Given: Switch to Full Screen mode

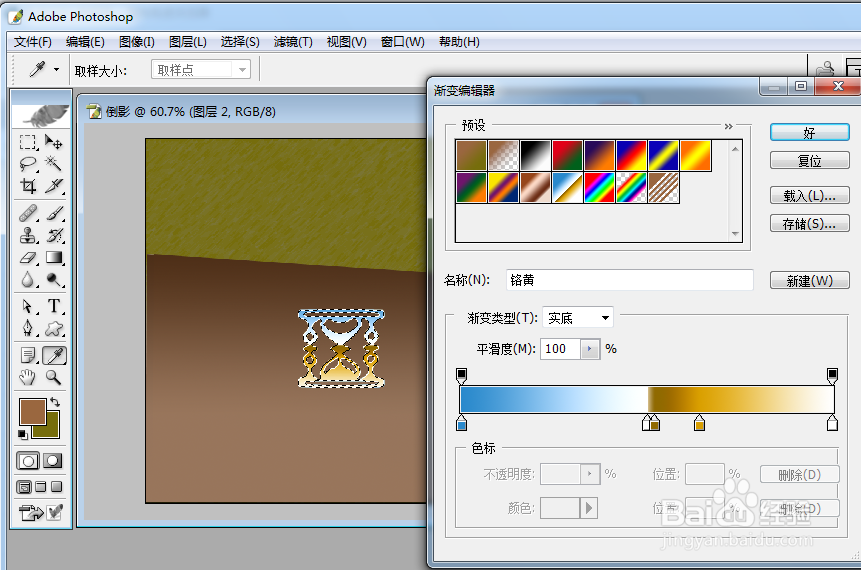Looking at the screenshot, I should [57, 487].
